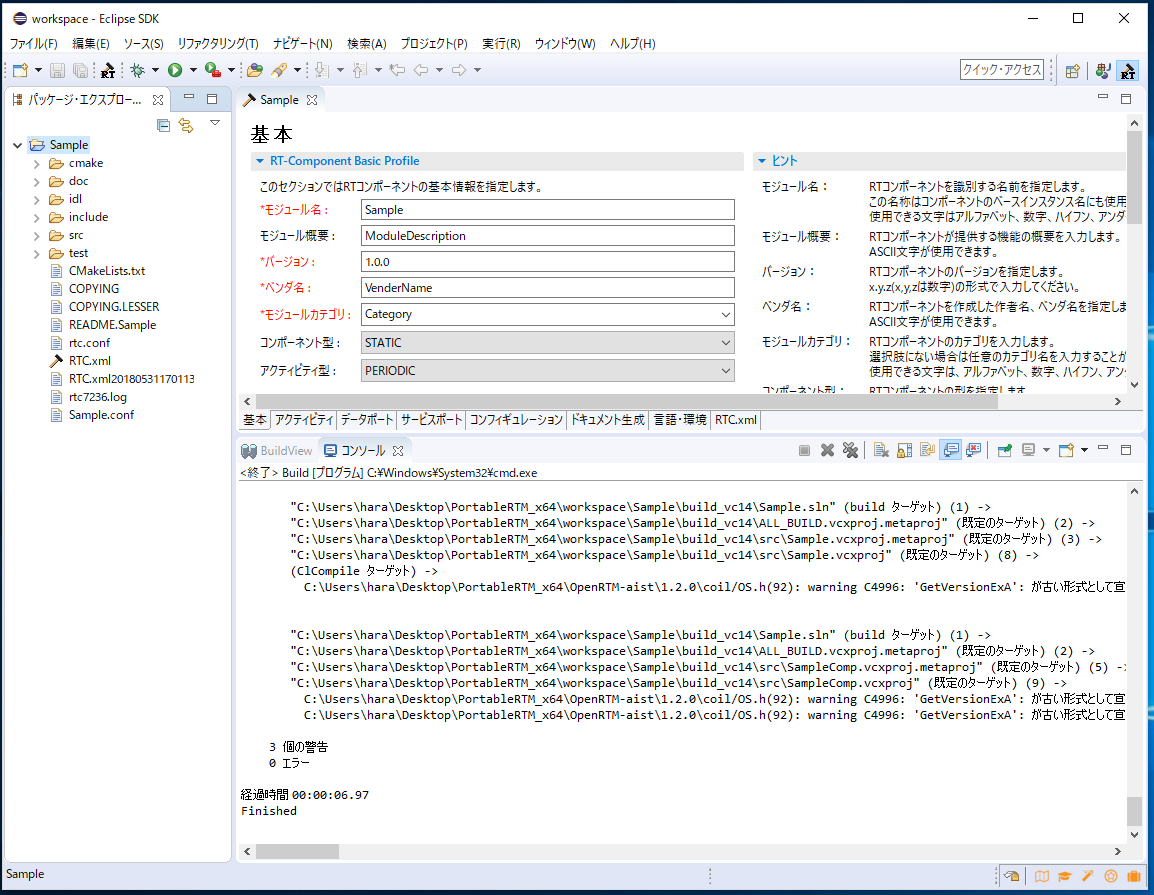Screen dimensions: 1154x895
Task: Click the console horizontal scrollbar thumb
Action: coord(297,852)
